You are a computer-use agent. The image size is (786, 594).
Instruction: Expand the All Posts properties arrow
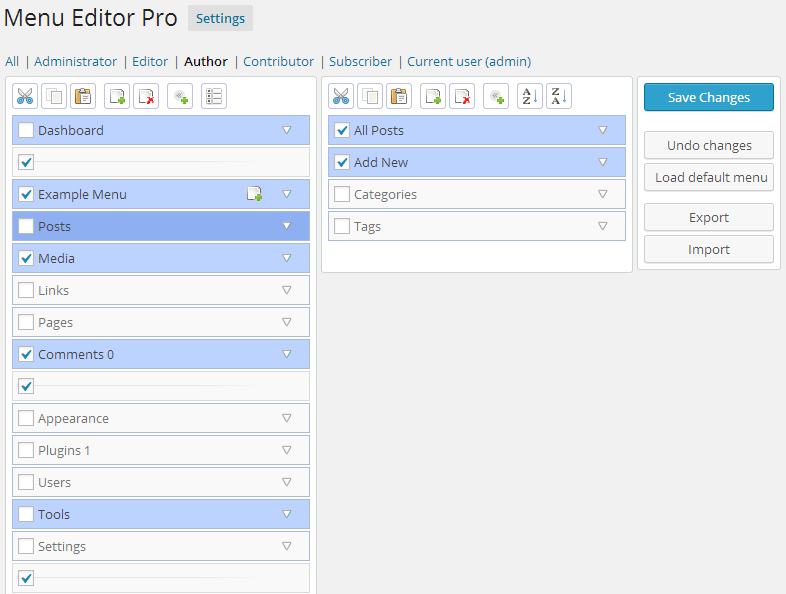(x=603, y=130)
